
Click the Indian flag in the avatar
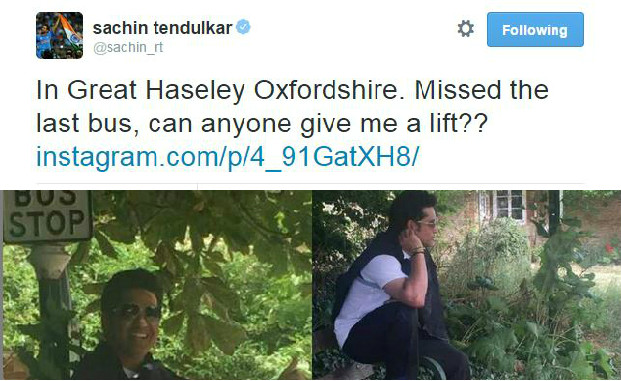(70, 30)
